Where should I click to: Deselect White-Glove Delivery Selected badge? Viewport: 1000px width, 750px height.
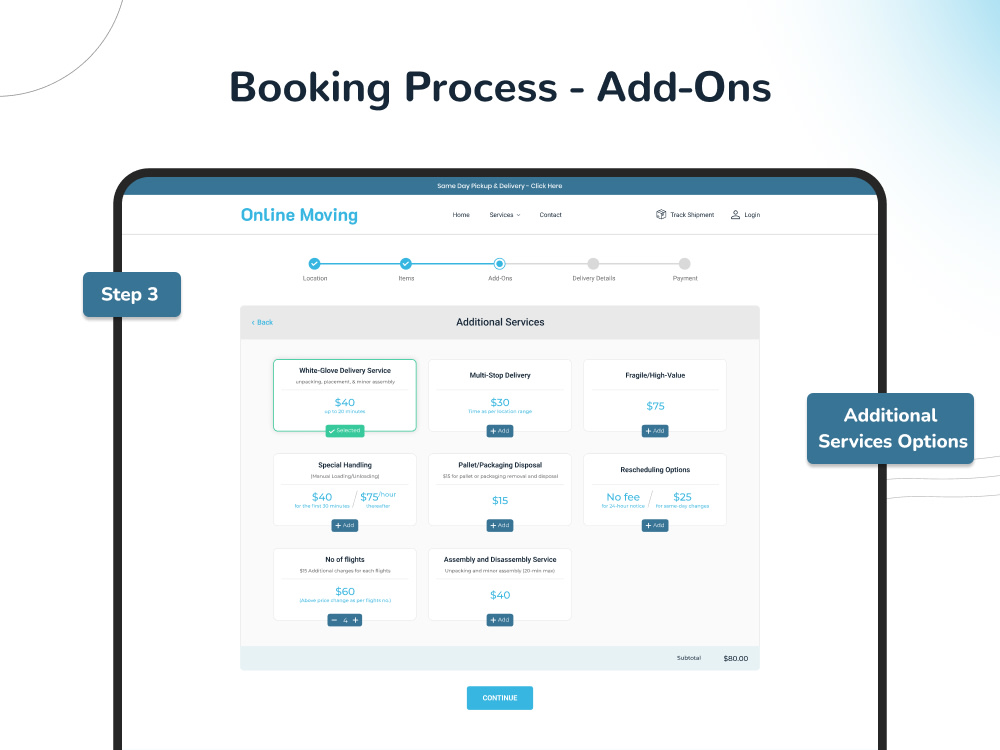(x=345, y=430)
